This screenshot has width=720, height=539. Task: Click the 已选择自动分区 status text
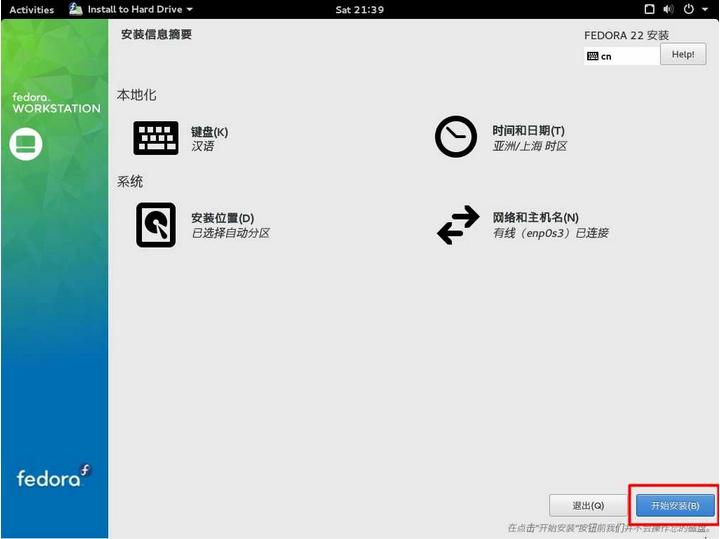(231, 233)
